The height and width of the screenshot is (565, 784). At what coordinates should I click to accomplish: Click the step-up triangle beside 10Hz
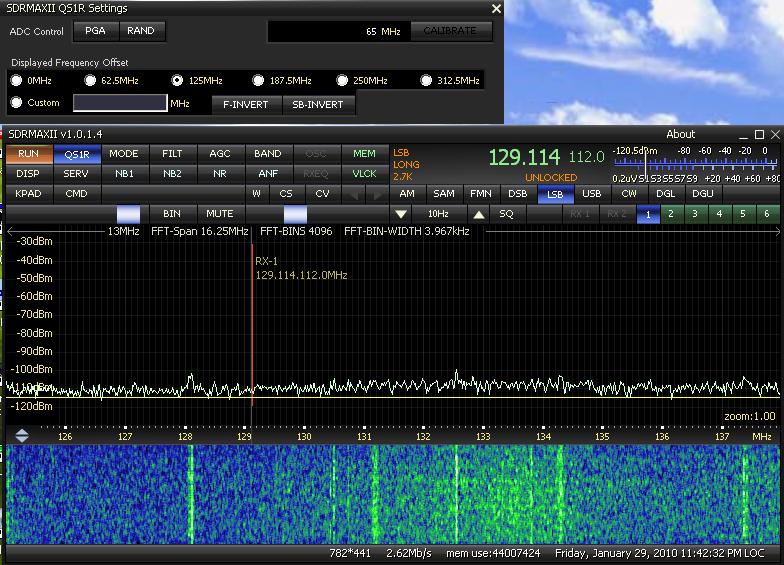(478, 214)
